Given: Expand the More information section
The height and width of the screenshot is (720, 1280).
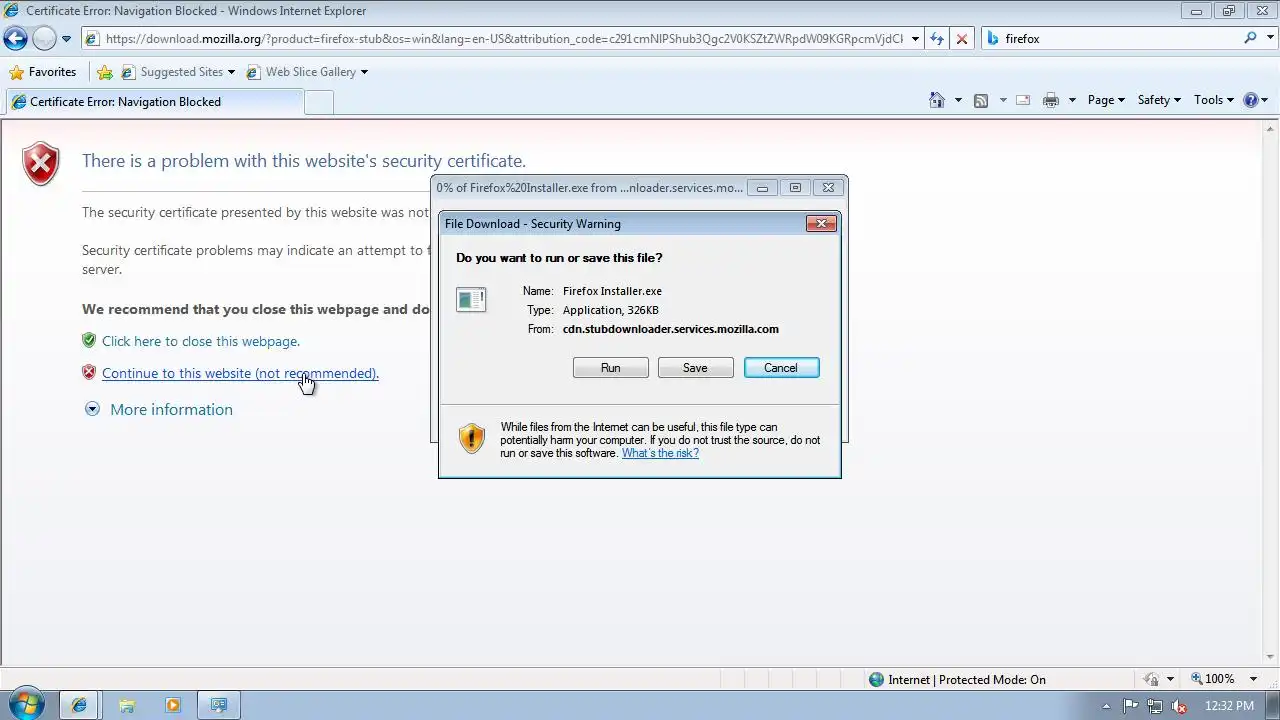Looking at the screenshot, I should (159, 409).
